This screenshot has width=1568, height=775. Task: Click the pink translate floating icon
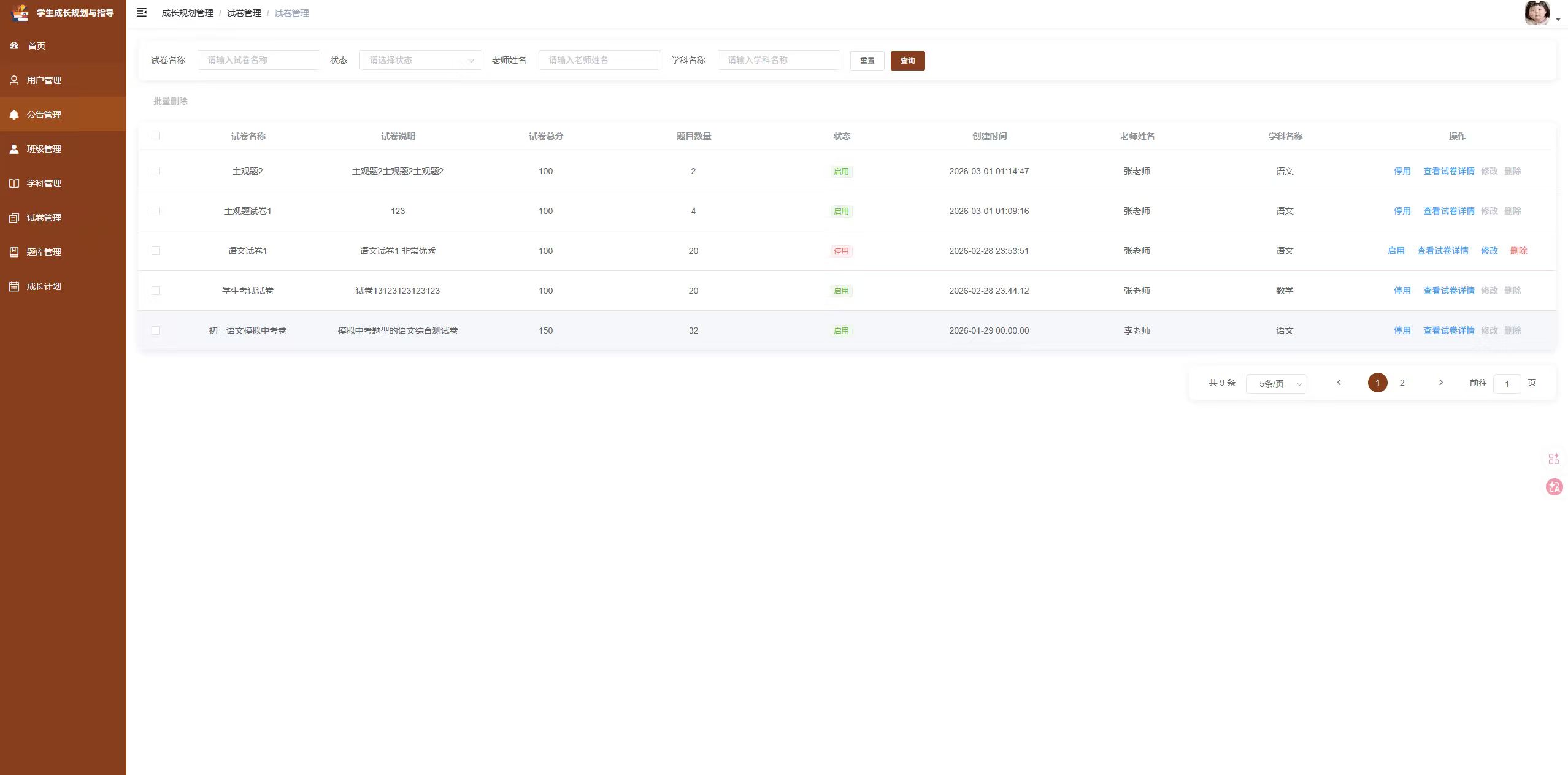click(1554, 487)
